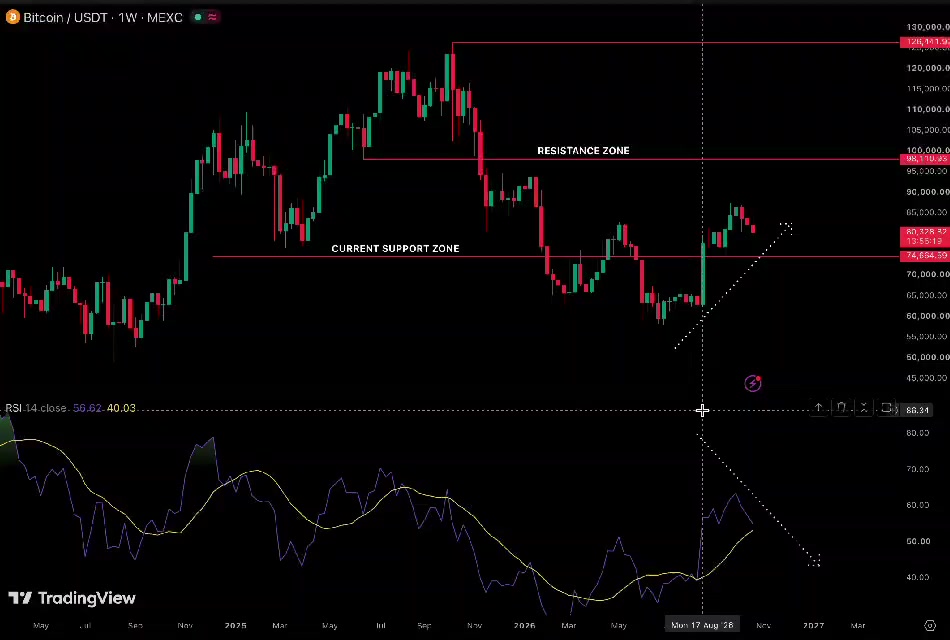Select the CURRENT SUPPORT ZONE text label

pos(395,248)
